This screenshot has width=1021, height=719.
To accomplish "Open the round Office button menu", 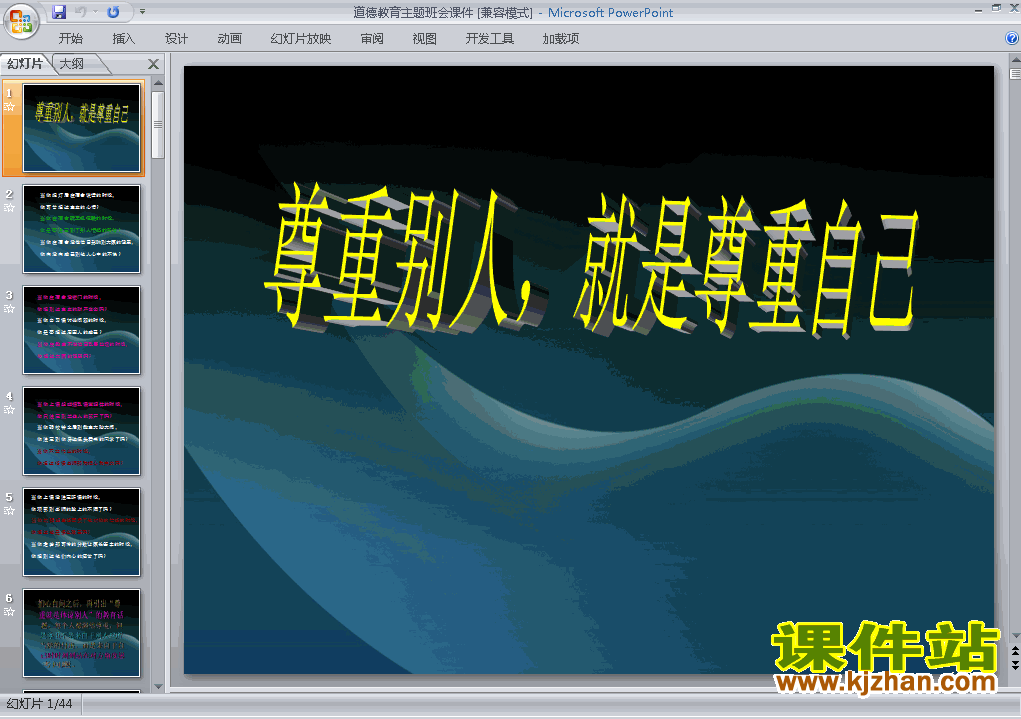I will [x=21, y=20].
